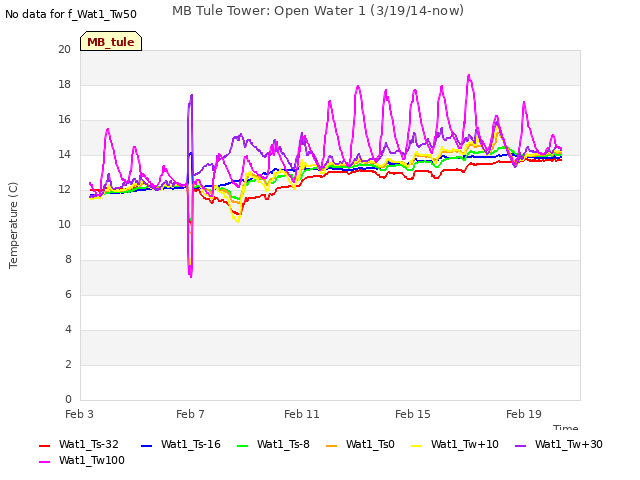Click the No data for f_Wat1_Tw50 message

click(x=71, y=14)
